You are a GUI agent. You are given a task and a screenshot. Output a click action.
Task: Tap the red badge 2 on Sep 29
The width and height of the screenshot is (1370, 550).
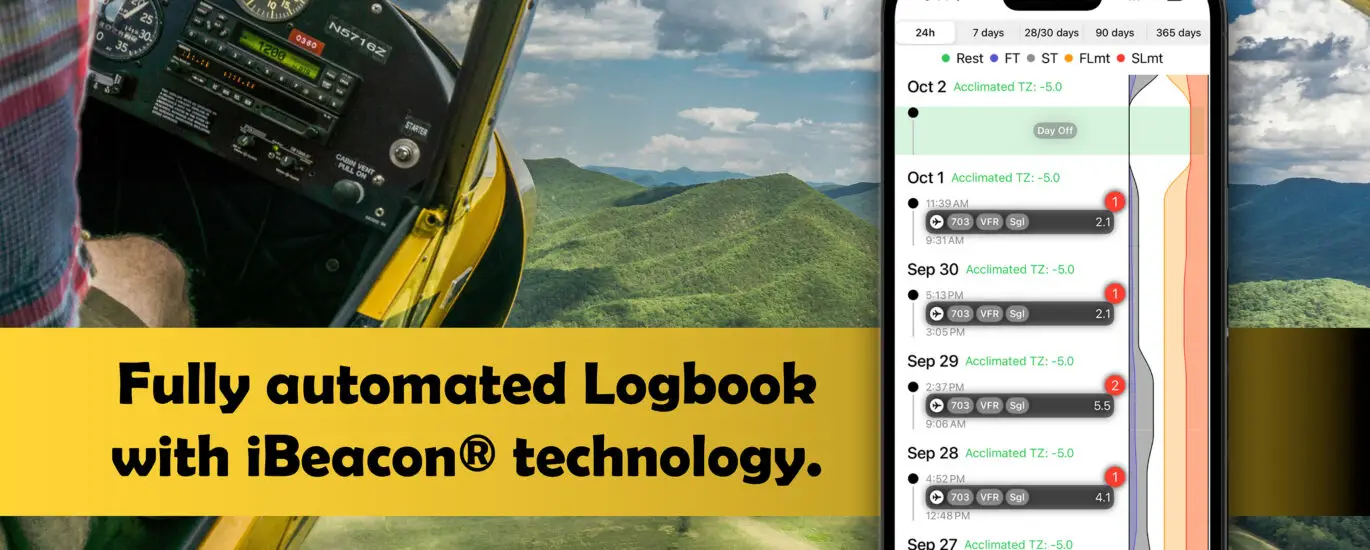pyautogui.click(x=1116, y=386)
